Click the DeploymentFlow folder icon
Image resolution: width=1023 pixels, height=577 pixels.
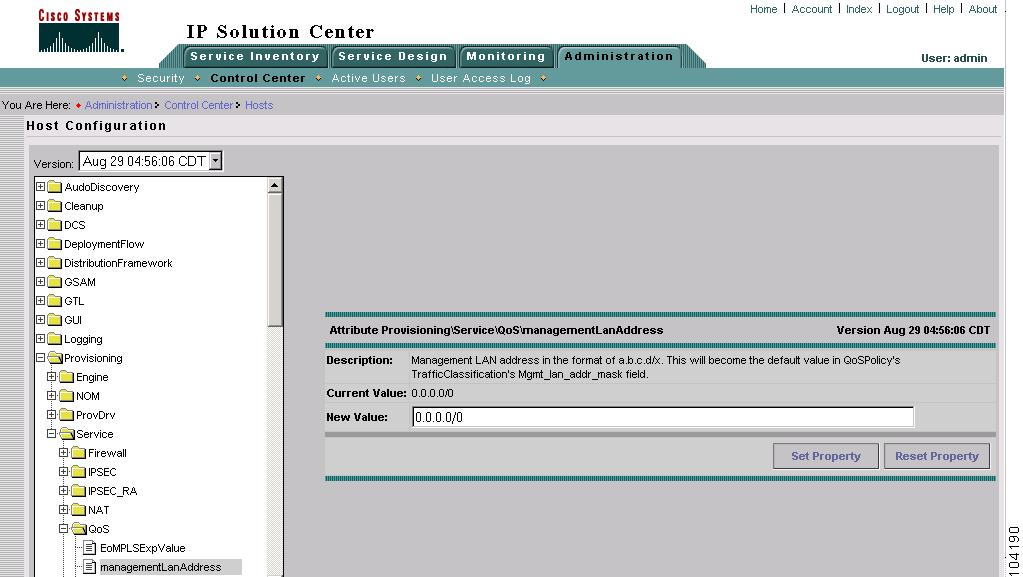[x=55, y=244]
